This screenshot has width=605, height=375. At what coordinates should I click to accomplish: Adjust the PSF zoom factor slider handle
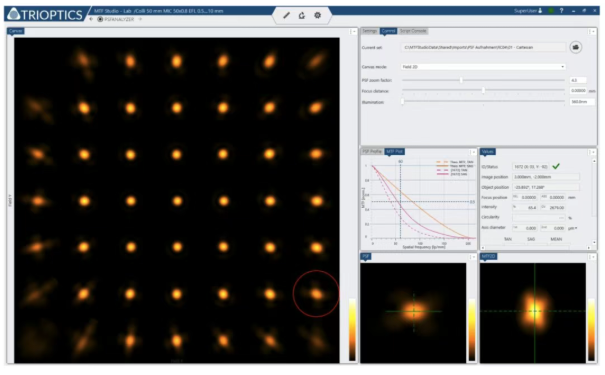[461, 80]
